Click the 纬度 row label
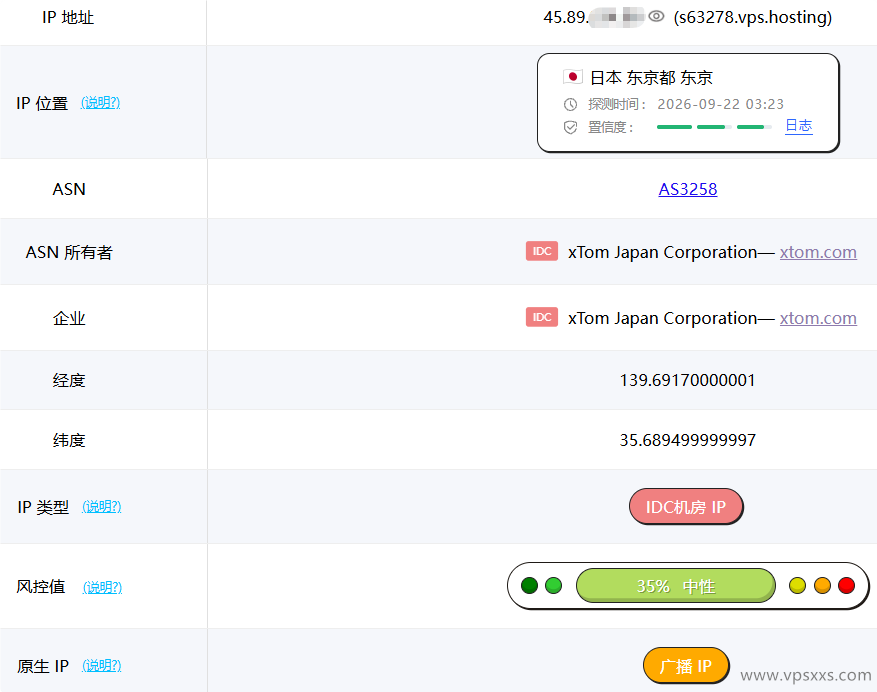 (x=69, y=440)
